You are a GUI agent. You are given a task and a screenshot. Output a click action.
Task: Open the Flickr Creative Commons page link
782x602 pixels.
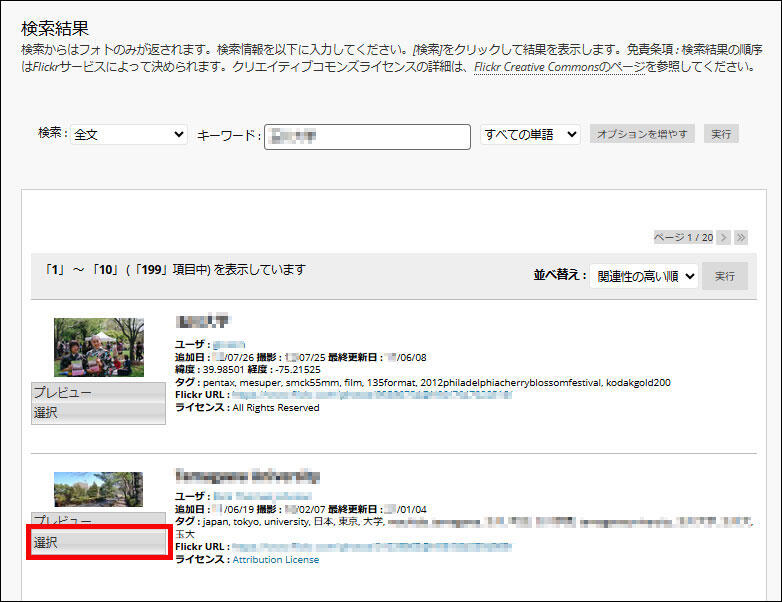[559, 67]
